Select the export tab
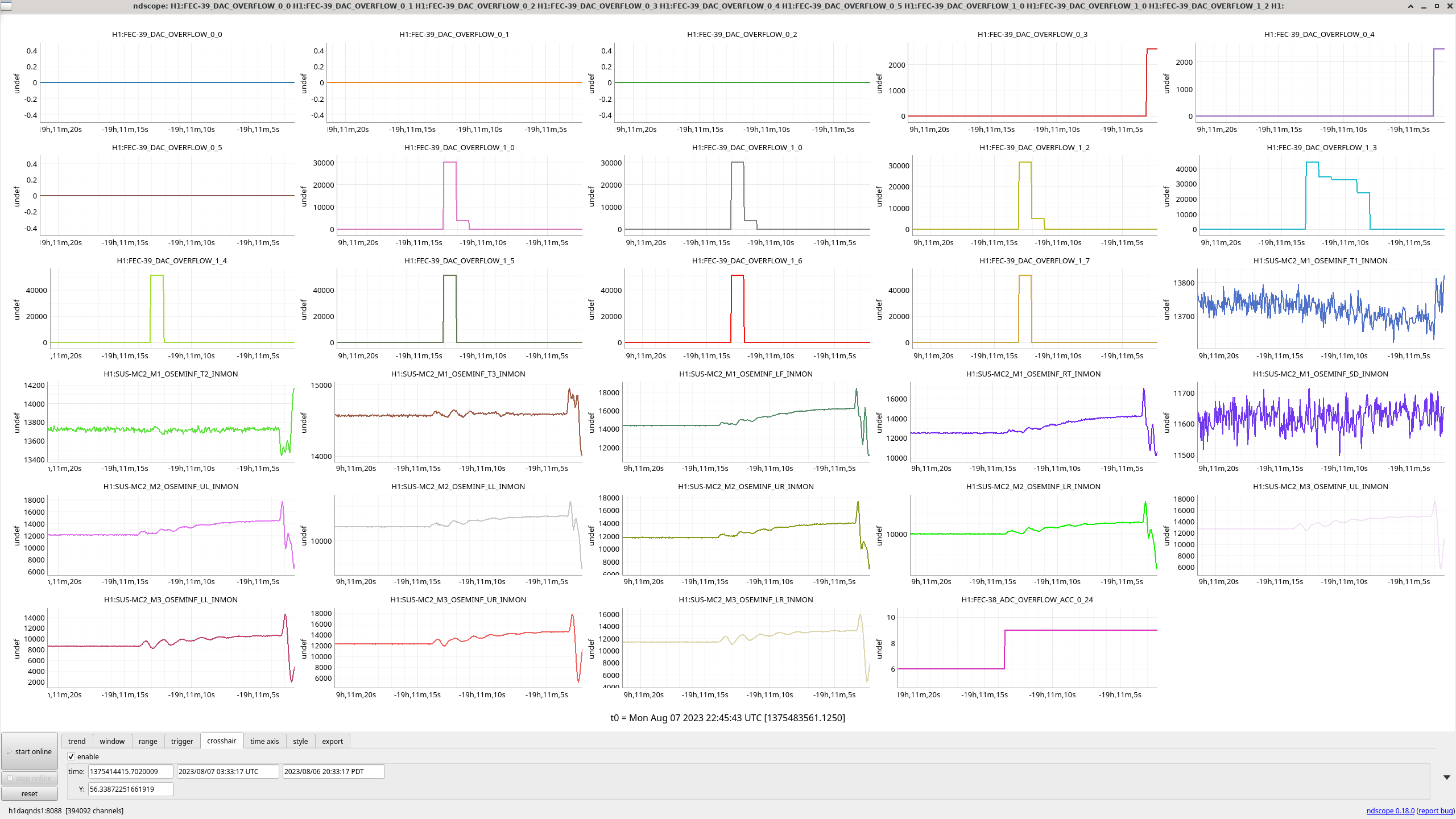This screenshot has height=819, width=1456. (333, 741)
